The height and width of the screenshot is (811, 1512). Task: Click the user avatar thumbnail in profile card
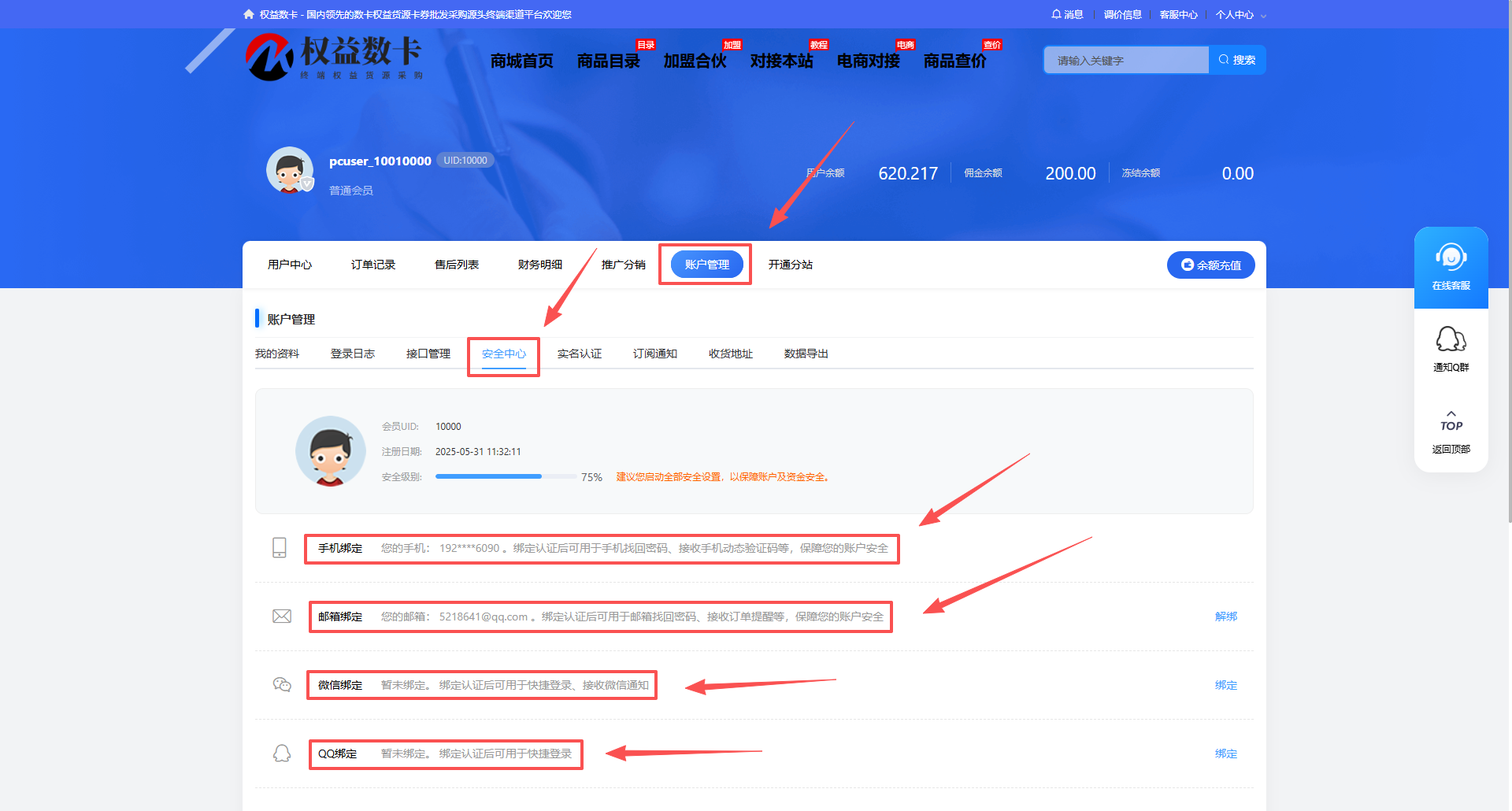click(x=290, y=169)
